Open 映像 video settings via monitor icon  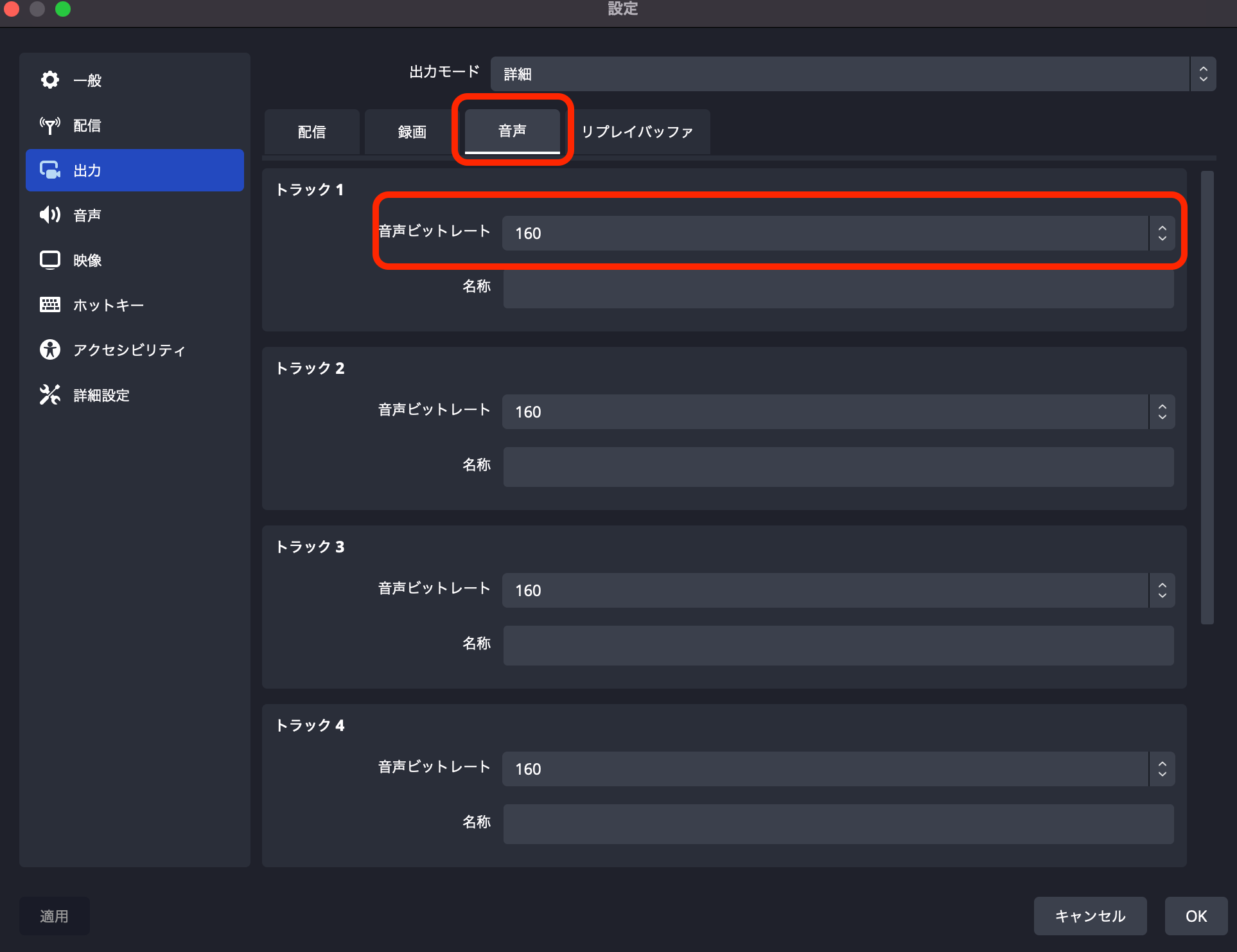tap(50, 260)
